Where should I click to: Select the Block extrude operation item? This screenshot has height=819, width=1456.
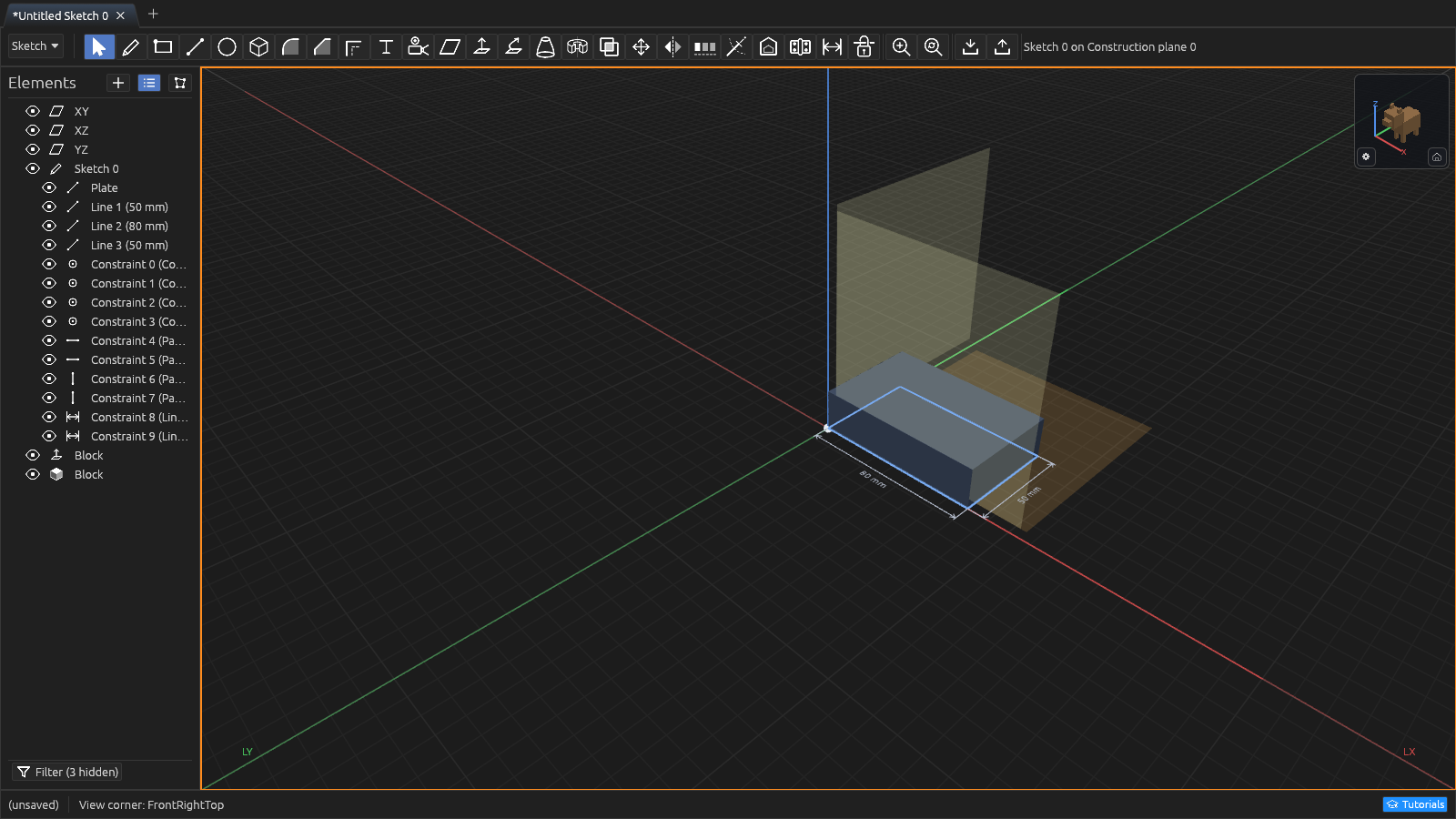tap(88, 455)
